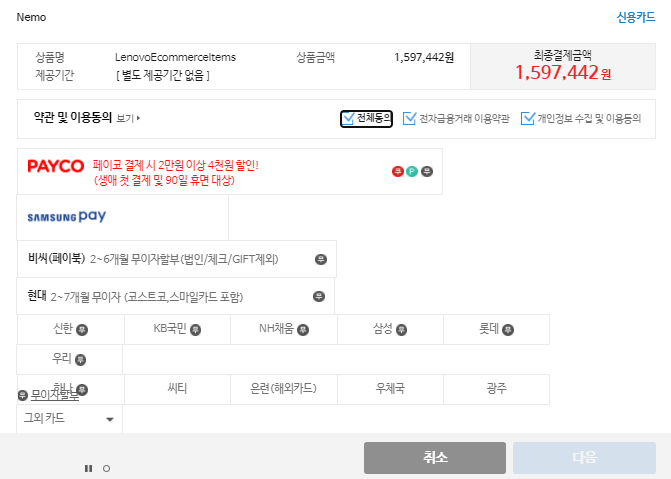This screenshot has width=671, height=479.
Task: Choose 비씨(페이북) card option
Action: pos(177,259)
